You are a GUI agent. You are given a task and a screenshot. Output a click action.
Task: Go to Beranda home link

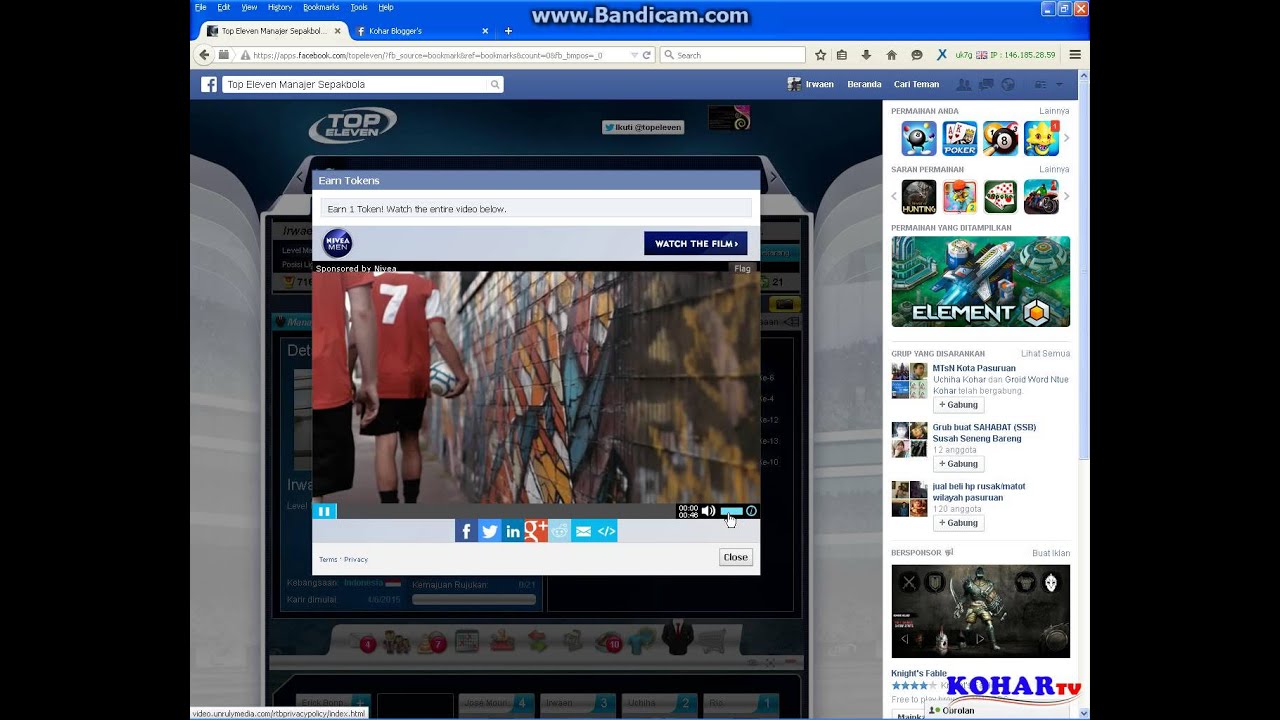pyautogui.click(x=864, y=85)
